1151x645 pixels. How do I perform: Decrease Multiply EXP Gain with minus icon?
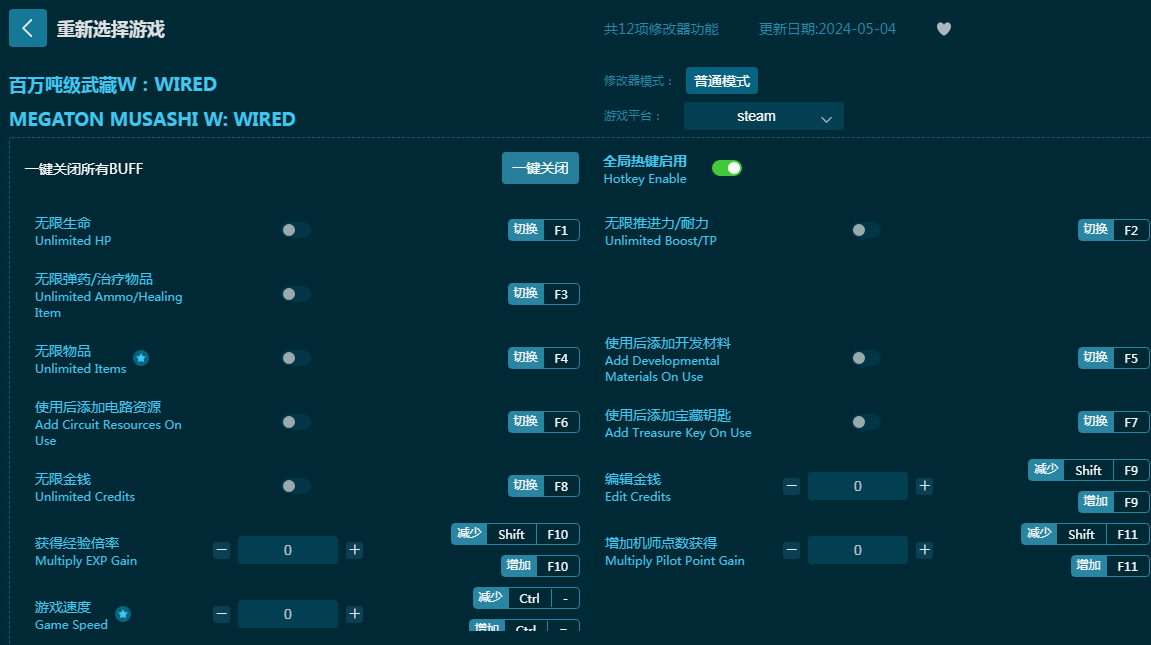222,550
